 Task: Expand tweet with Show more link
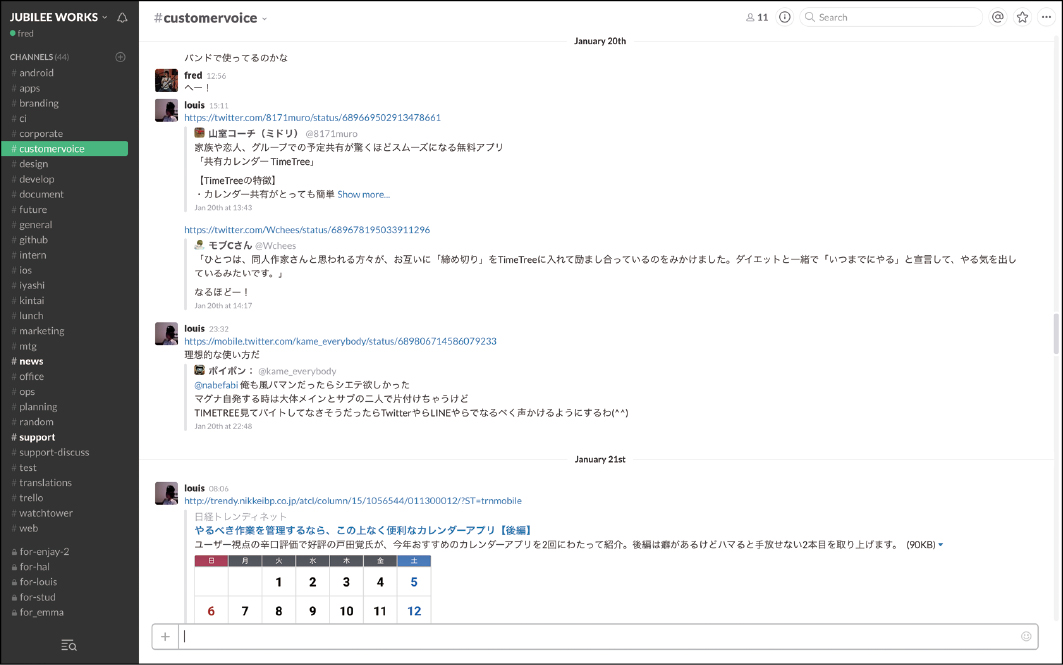tap(363, 195)
